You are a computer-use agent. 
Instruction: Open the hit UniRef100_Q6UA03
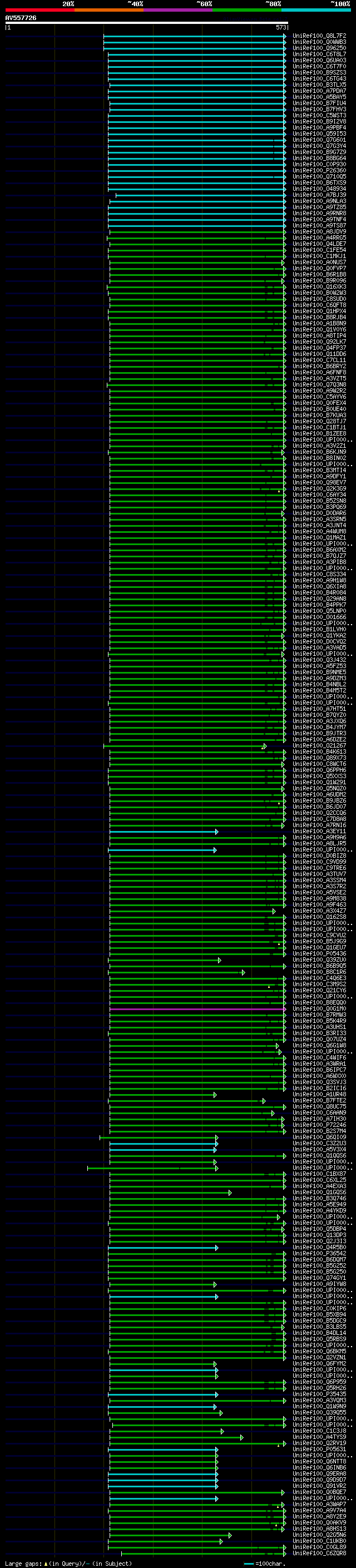[319, 61]
